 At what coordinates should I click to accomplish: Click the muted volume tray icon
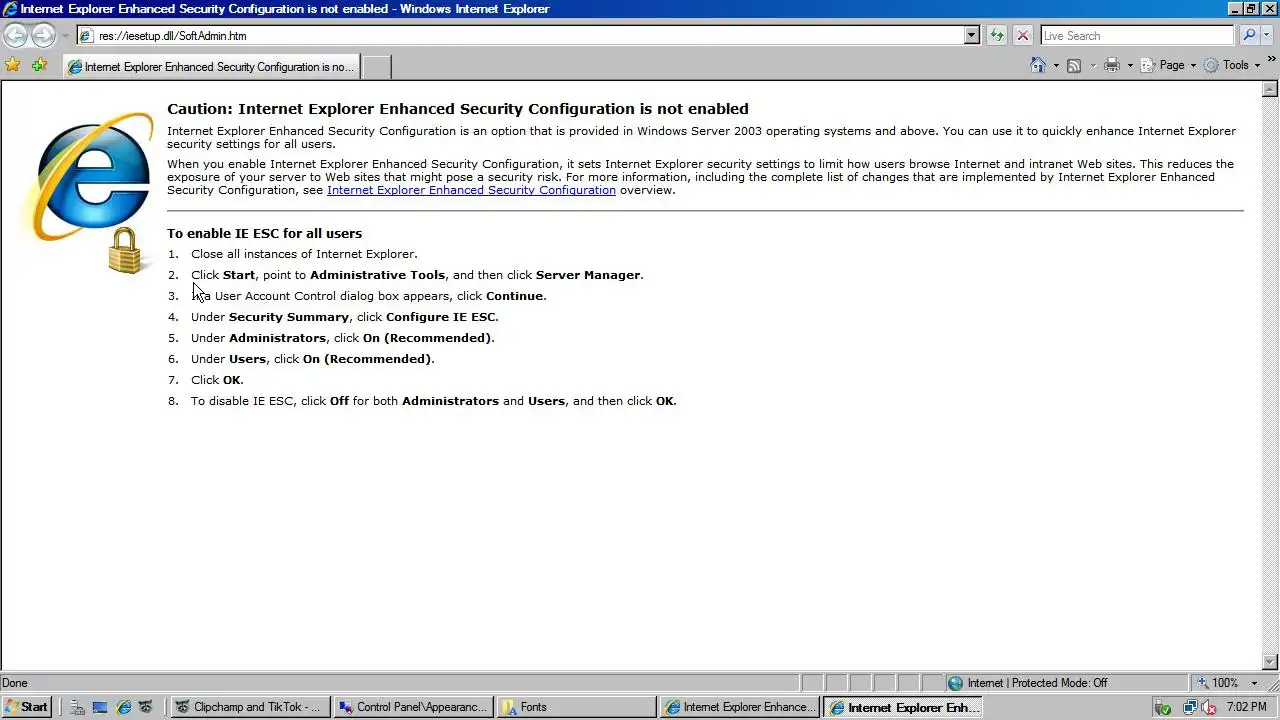point(1210,707)
